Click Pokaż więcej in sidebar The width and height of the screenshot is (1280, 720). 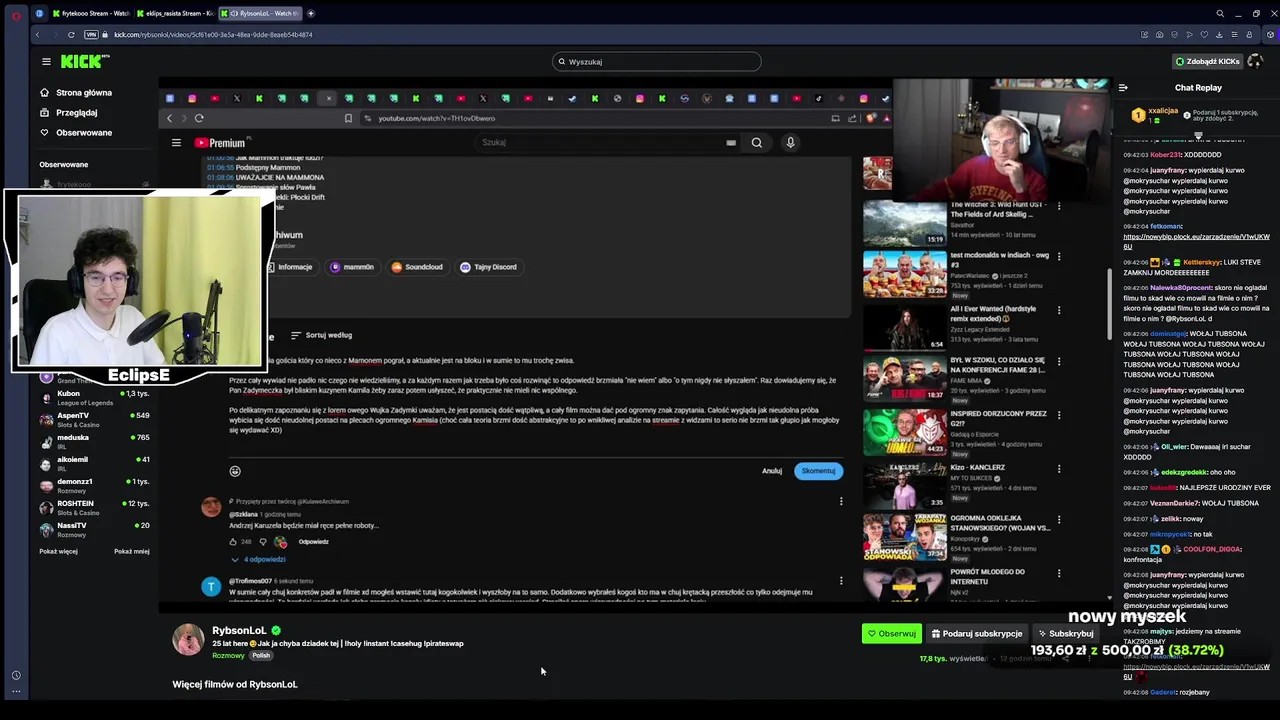point(58,551)
